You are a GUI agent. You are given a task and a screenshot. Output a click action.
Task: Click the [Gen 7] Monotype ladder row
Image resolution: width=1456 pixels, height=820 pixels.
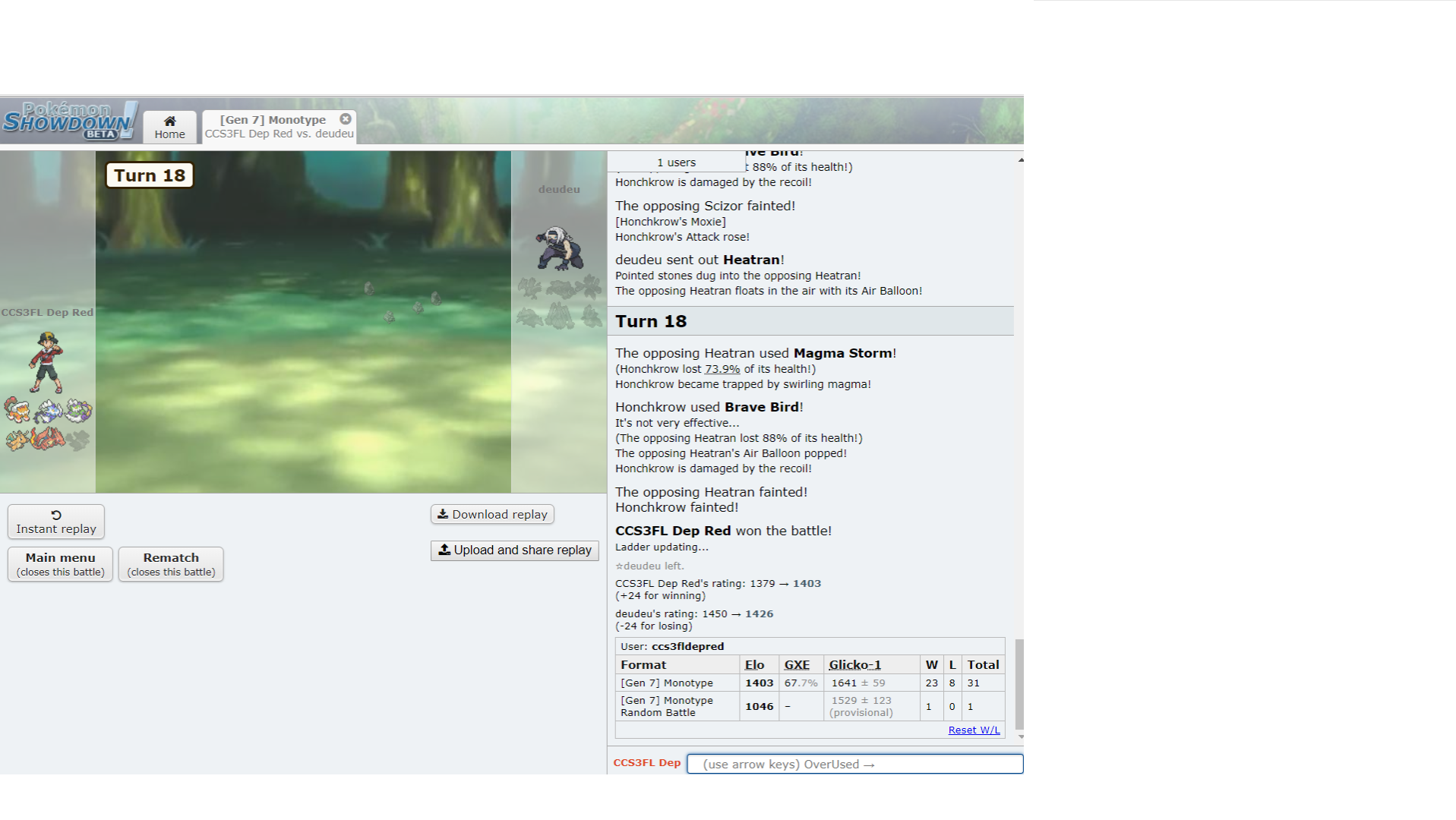click(810, 683)
